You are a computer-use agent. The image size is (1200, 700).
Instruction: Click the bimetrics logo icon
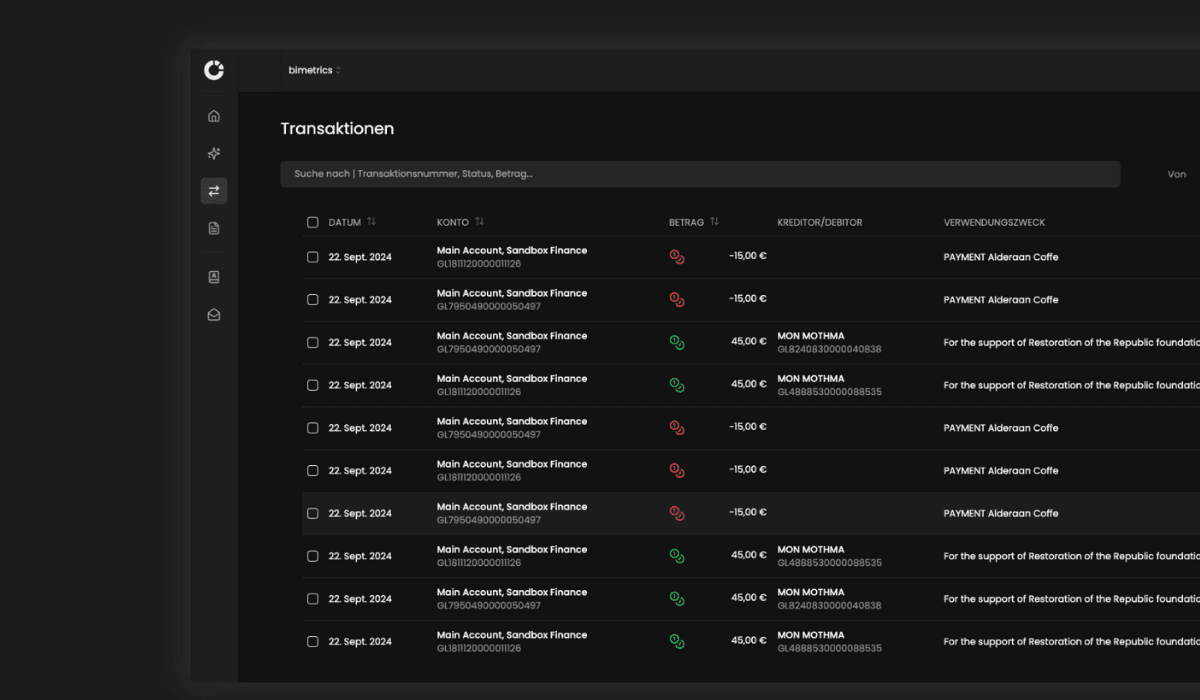(214, 70)
